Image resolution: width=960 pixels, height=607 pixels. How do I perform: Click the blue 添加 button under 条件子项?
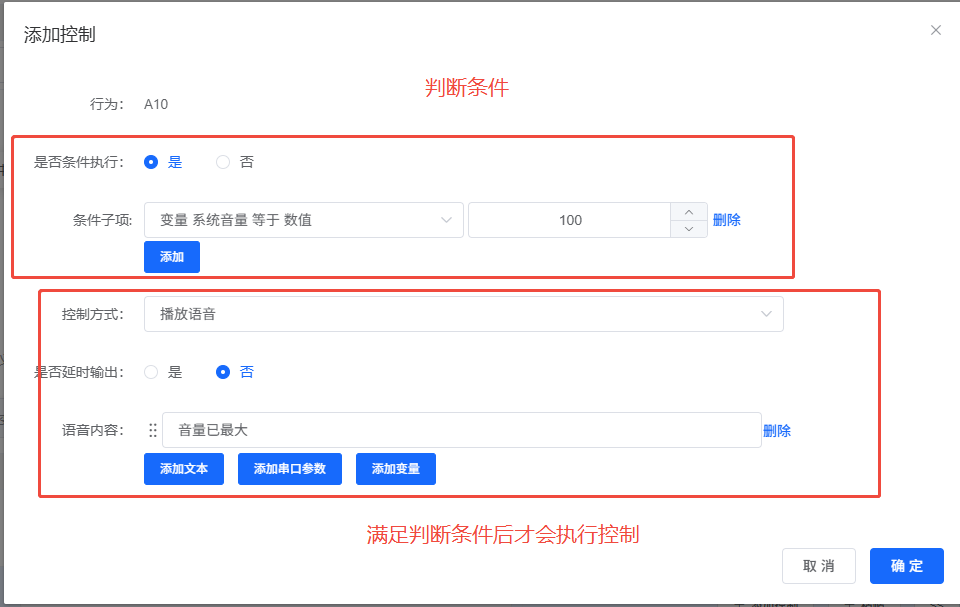click(x=171, y=256)
